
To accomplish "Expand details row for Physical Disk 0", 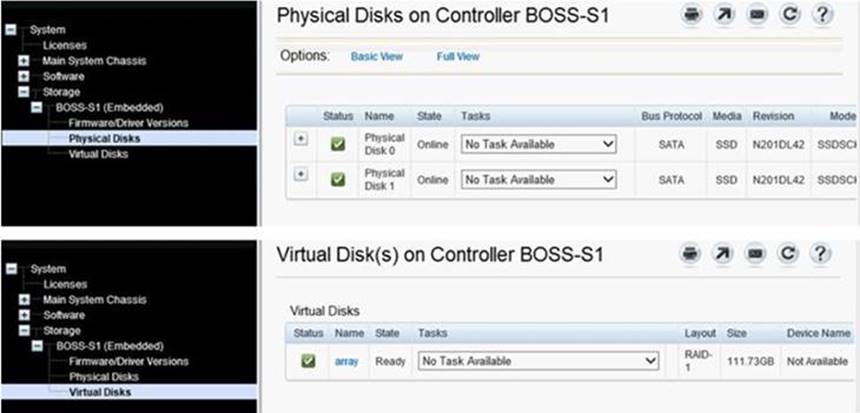I will [301, 139].
